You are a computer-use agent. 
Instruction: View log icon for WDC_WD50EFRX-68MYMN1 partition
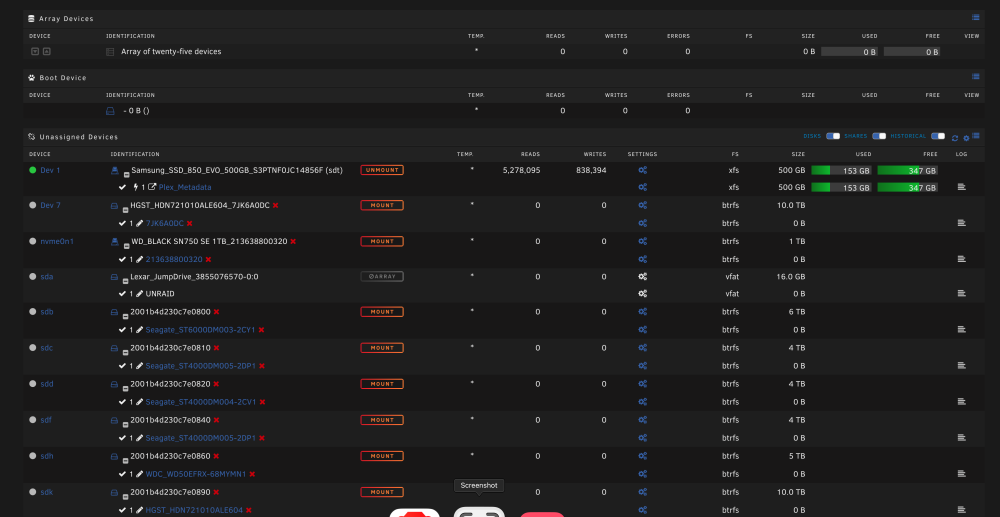point(962,474)
